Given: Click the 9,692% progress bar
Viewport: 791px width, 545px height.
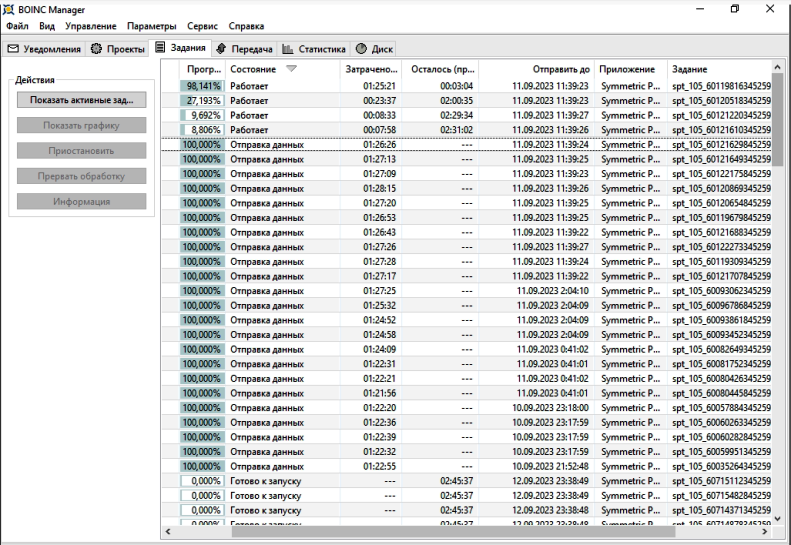Looking at the screenshot, I should click(x=202, y=115).
